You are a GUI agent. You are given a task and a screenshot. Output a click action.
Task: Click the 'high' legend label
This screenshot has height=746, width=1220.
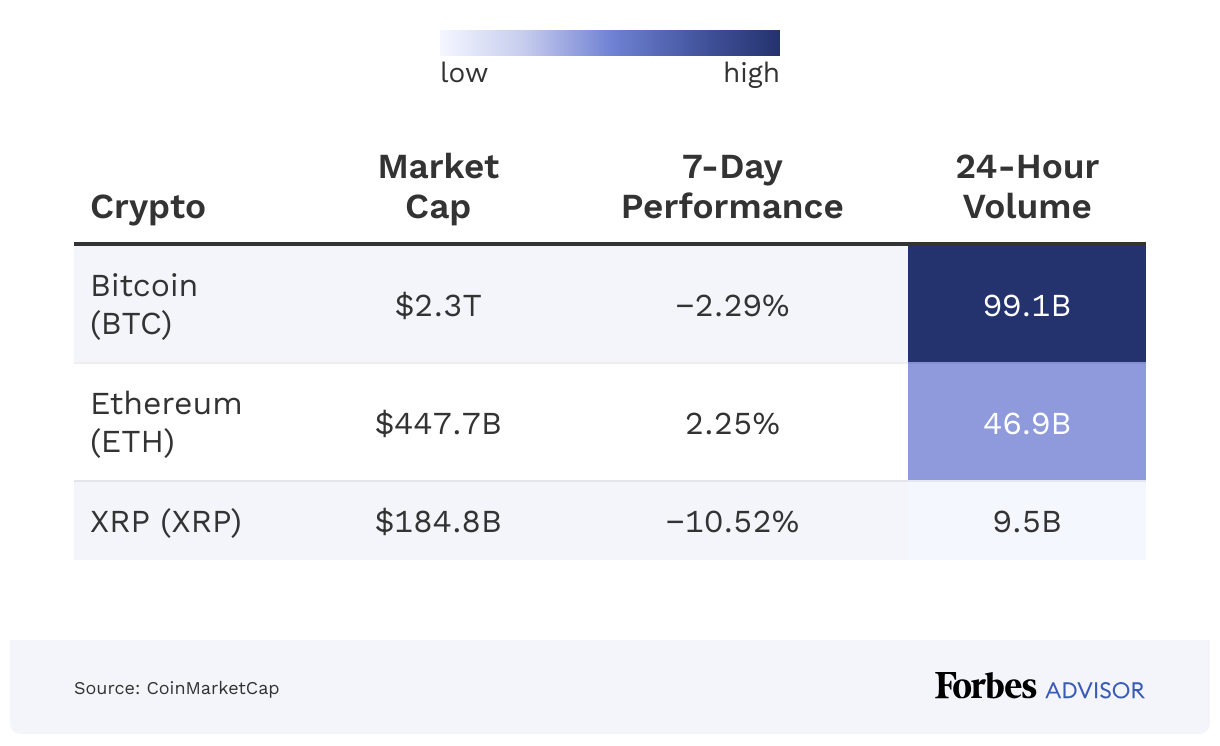pyautogui.click(x=751, y=73)
